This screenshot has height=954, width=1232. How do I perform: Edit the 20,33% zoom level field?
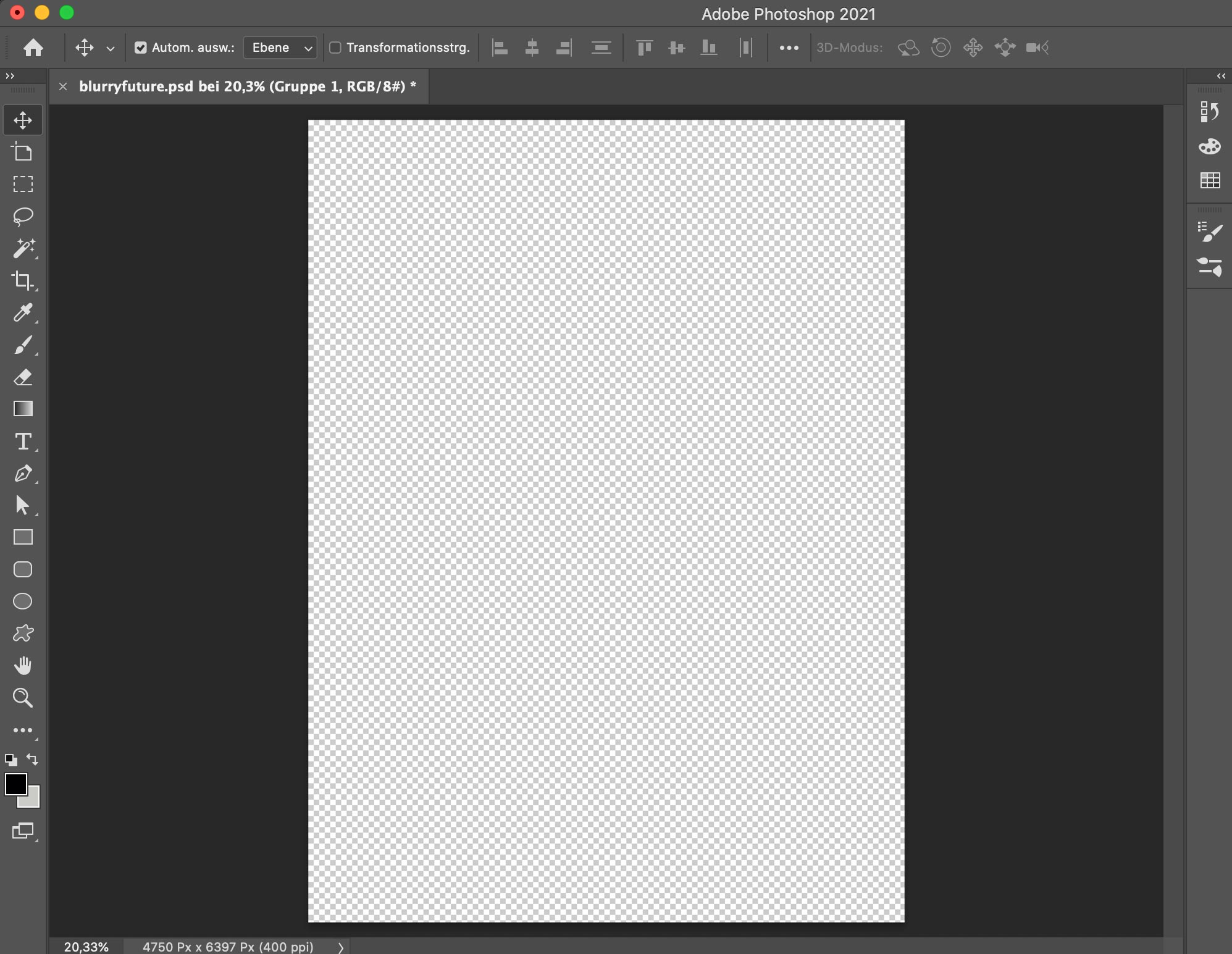86,947
